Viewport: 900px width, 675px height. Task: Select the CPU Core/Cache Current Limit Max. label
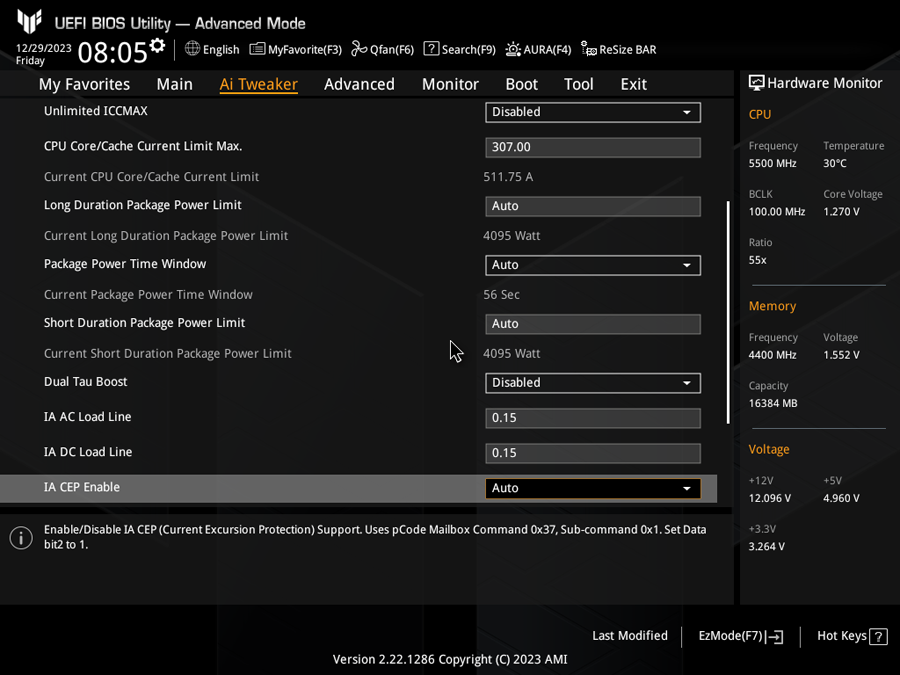[143, 146]
